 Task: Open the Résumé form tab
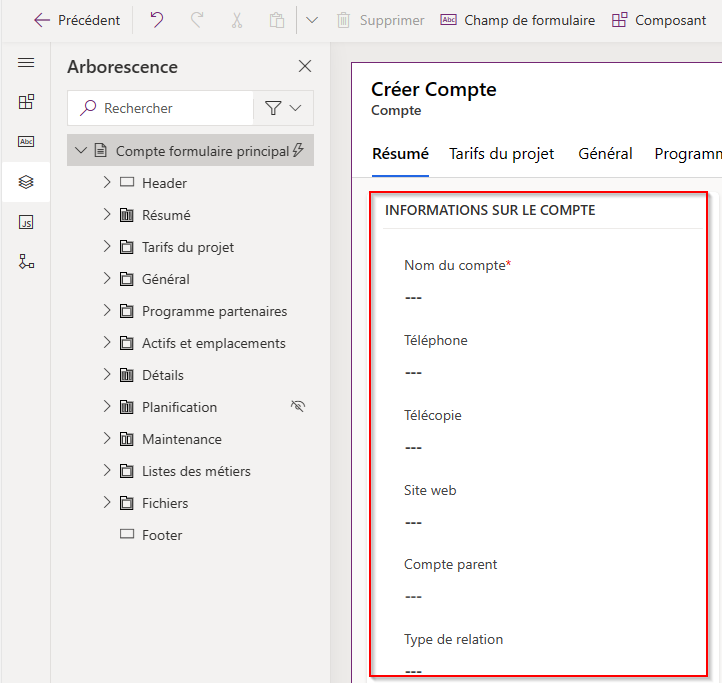[x=400, y=154]
